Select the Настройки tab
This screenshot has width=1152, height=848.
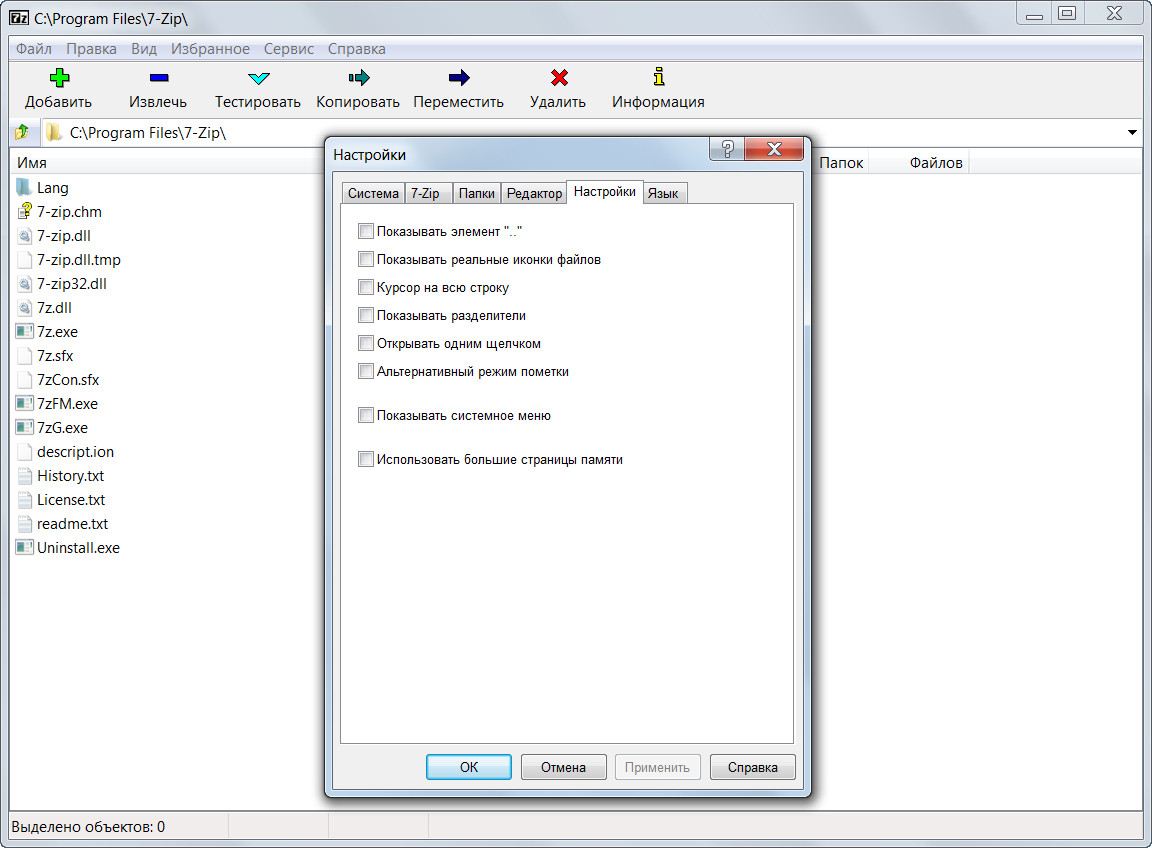coord(605,192)
